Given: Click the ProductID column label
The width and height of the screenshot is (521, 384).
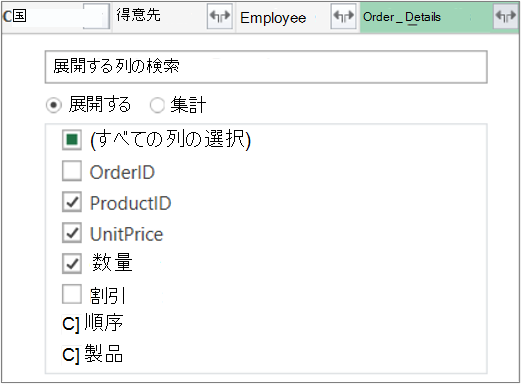Looking at the screenshot, I should [x=131, y=203].
